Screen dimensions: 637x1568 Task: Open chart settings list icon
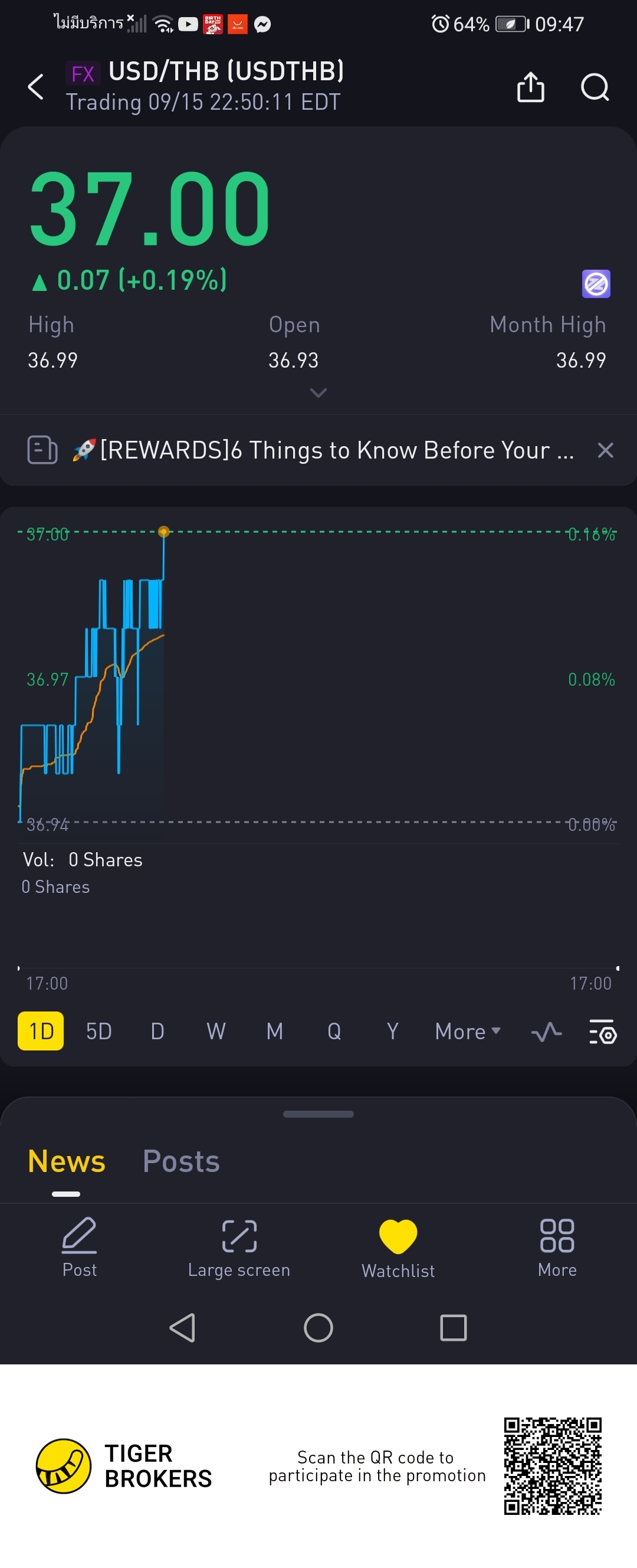point(602,1031)
